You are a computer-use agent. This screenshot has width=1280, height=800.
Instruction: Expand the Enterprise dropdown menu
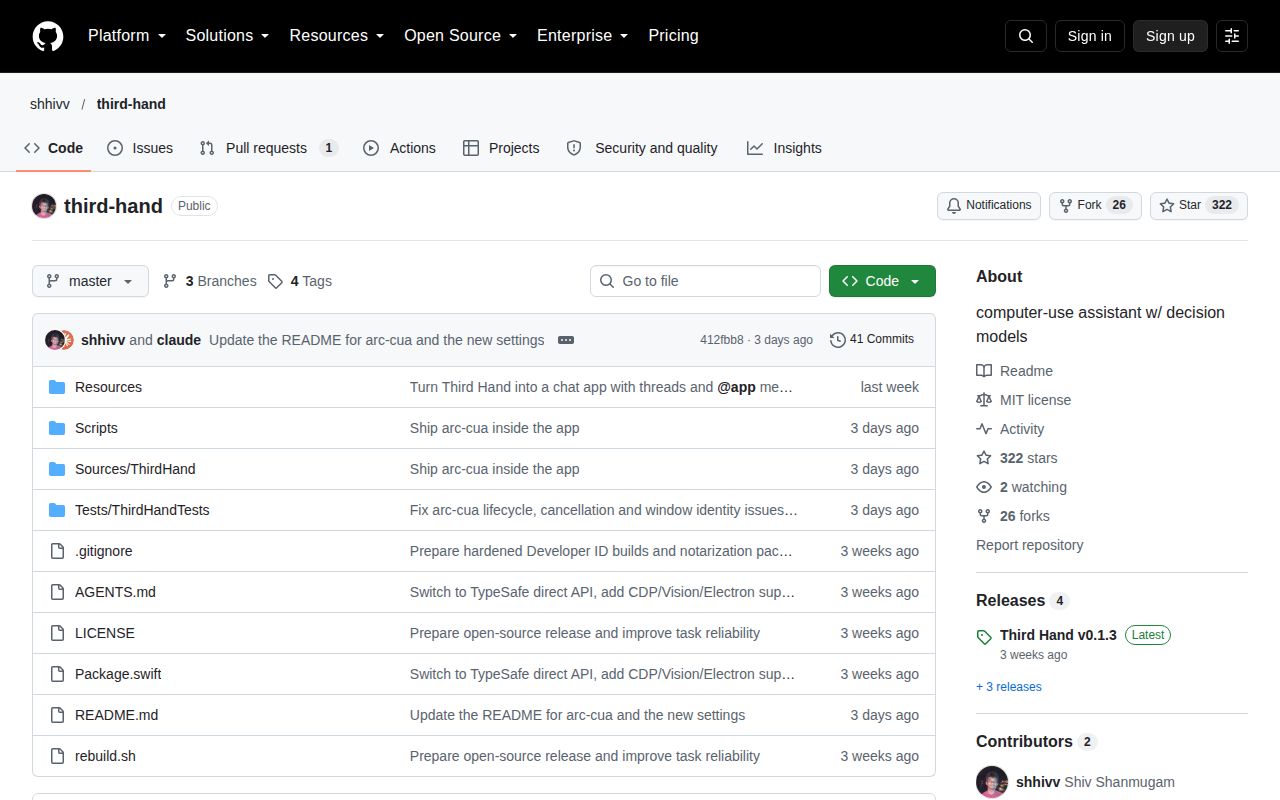[x=583, y=36]
